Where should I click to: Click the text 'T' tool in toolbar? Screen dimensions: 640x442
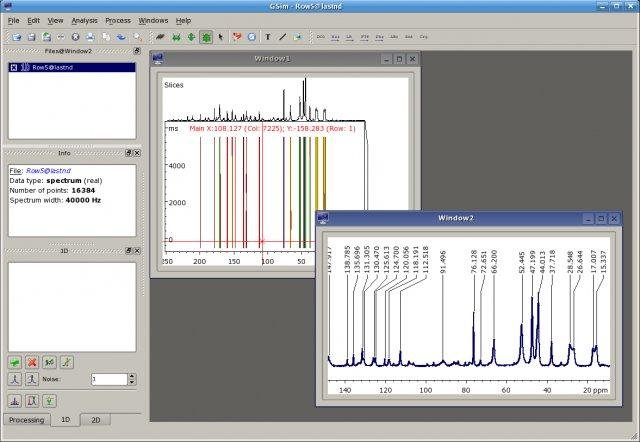(x=268, y=37)
